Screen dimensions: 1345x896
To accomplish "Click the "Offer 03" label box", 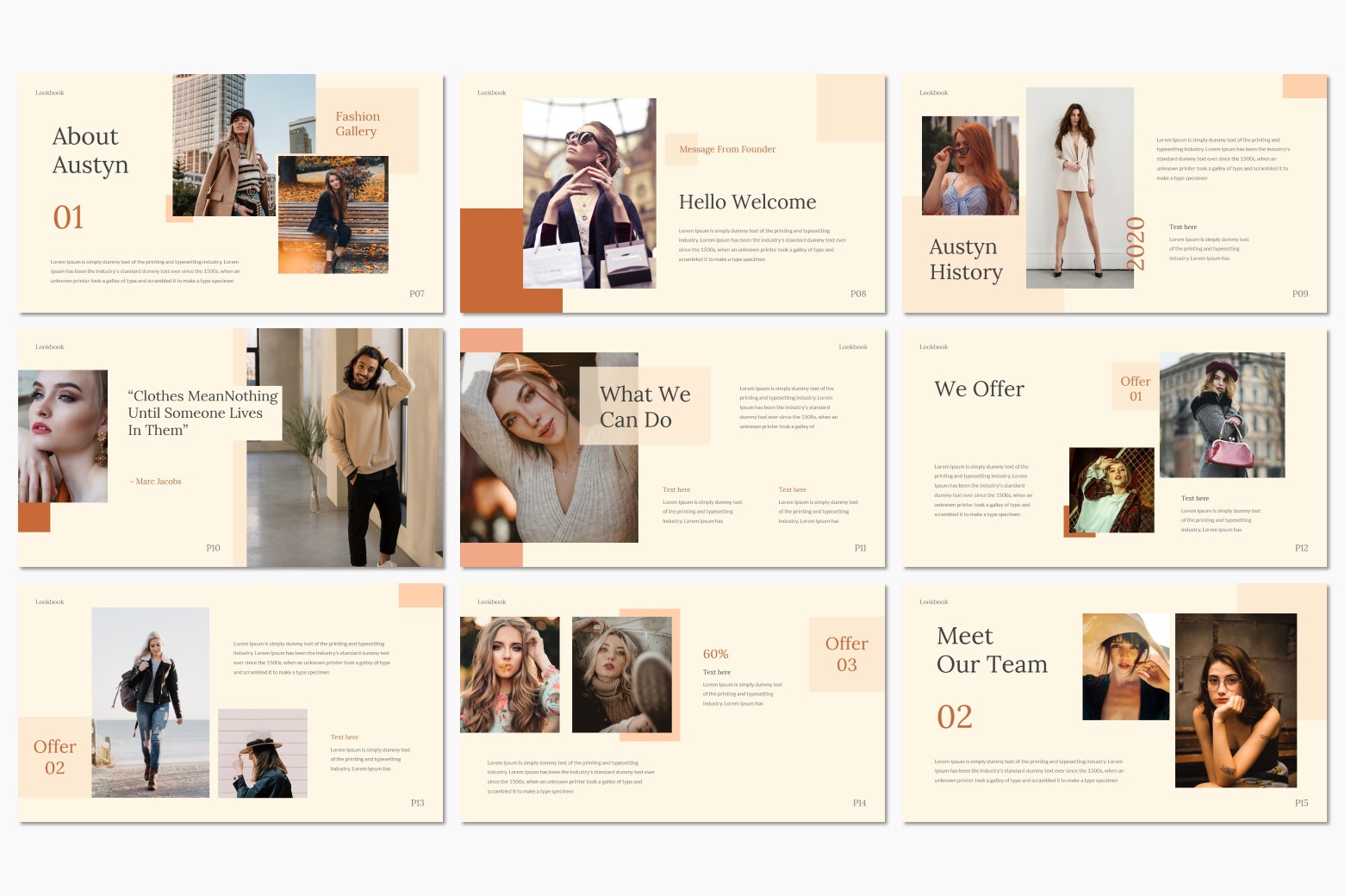I will click(x=846, y=654).
